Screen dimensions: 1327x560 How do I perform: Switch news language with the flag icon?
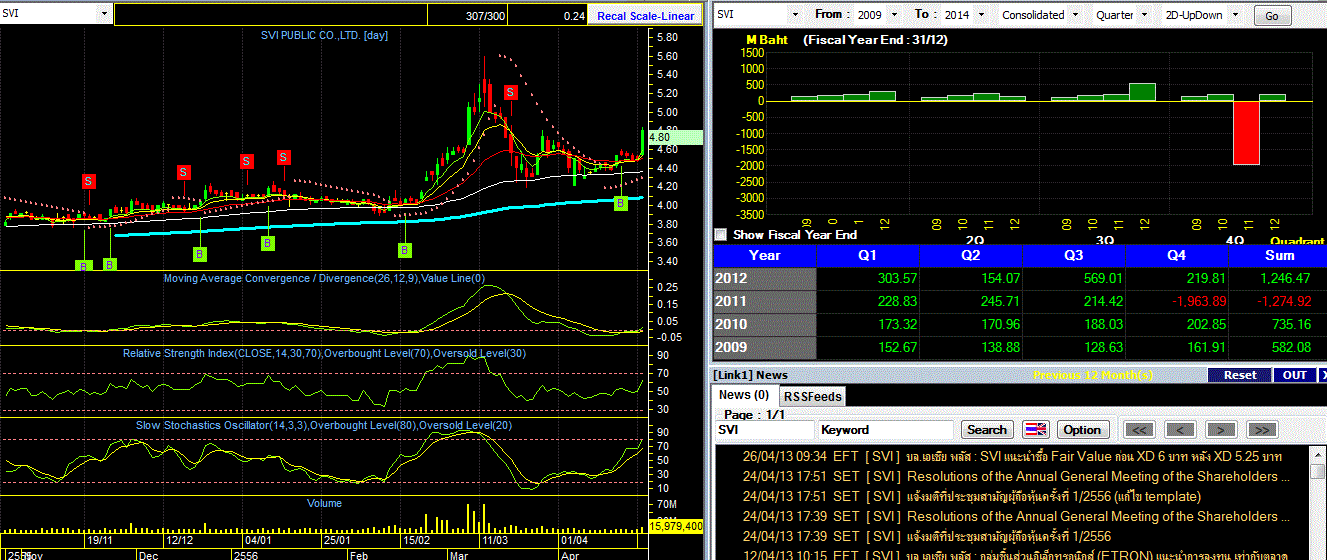pyautogui.click(x=1035, y=430)
